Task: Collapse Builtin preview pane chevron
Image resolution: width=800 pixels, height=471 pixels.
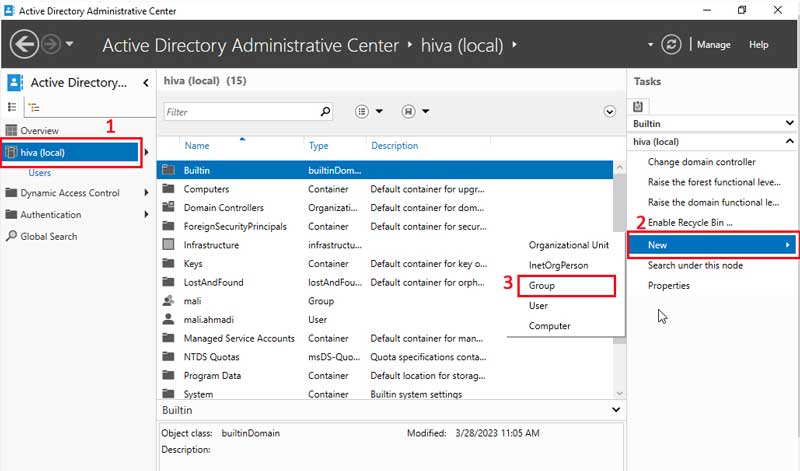Action: (616, 410)
